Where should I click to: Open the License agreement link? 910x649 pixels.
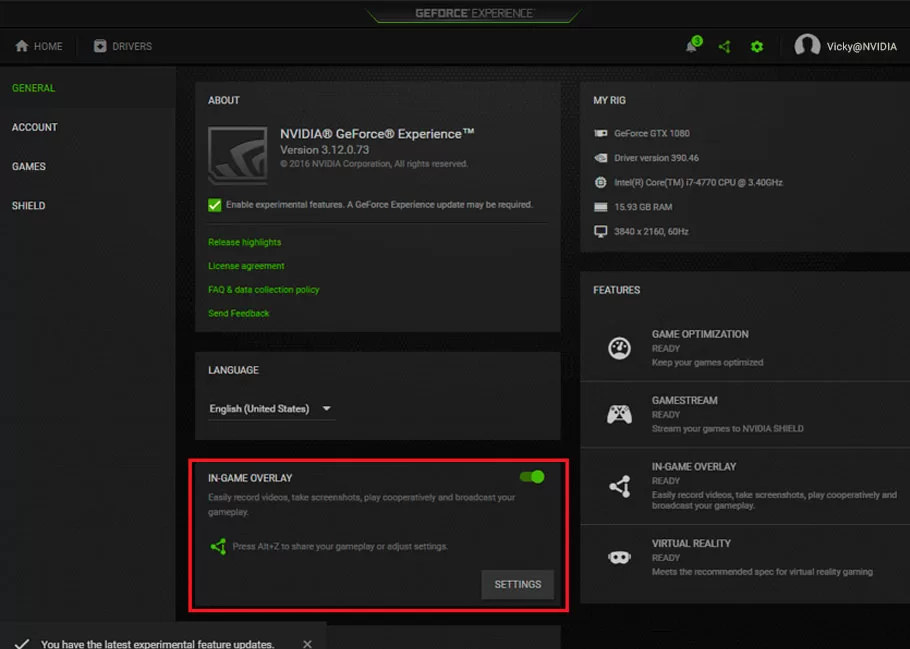(246, 266)
